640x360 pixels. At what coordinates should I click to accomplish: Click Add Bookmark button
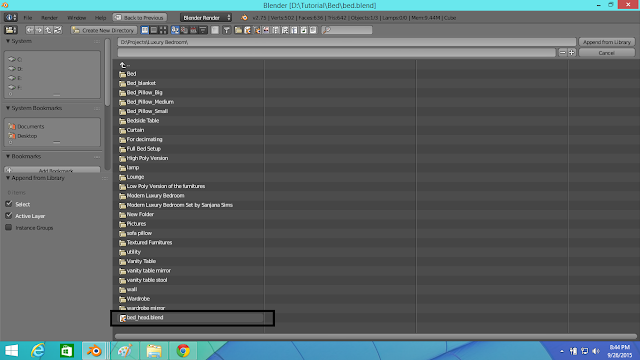[x=52, y=170]
